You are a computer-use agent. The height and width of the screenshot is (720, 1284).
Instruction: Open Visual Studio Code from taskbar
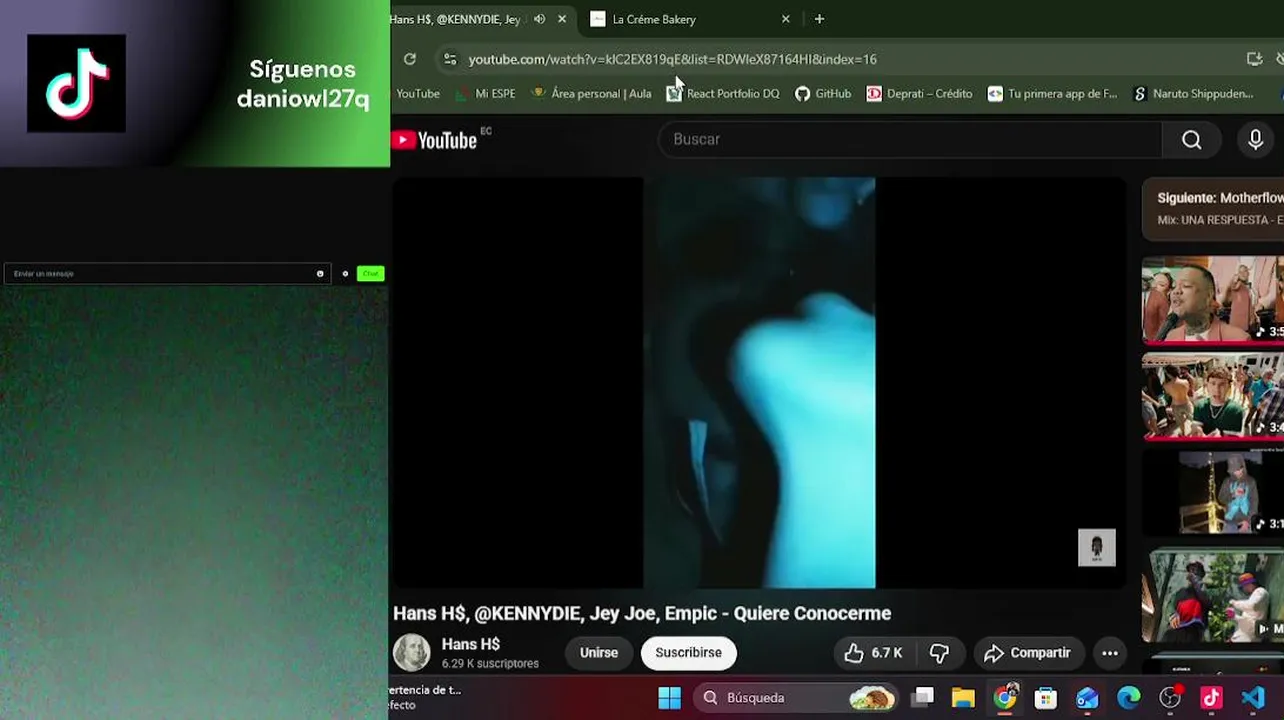click(x=1252, y=698)
